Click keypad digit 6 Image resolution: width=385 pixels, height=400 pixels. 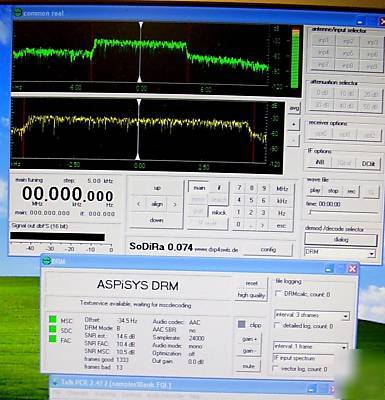click(264, 200)
